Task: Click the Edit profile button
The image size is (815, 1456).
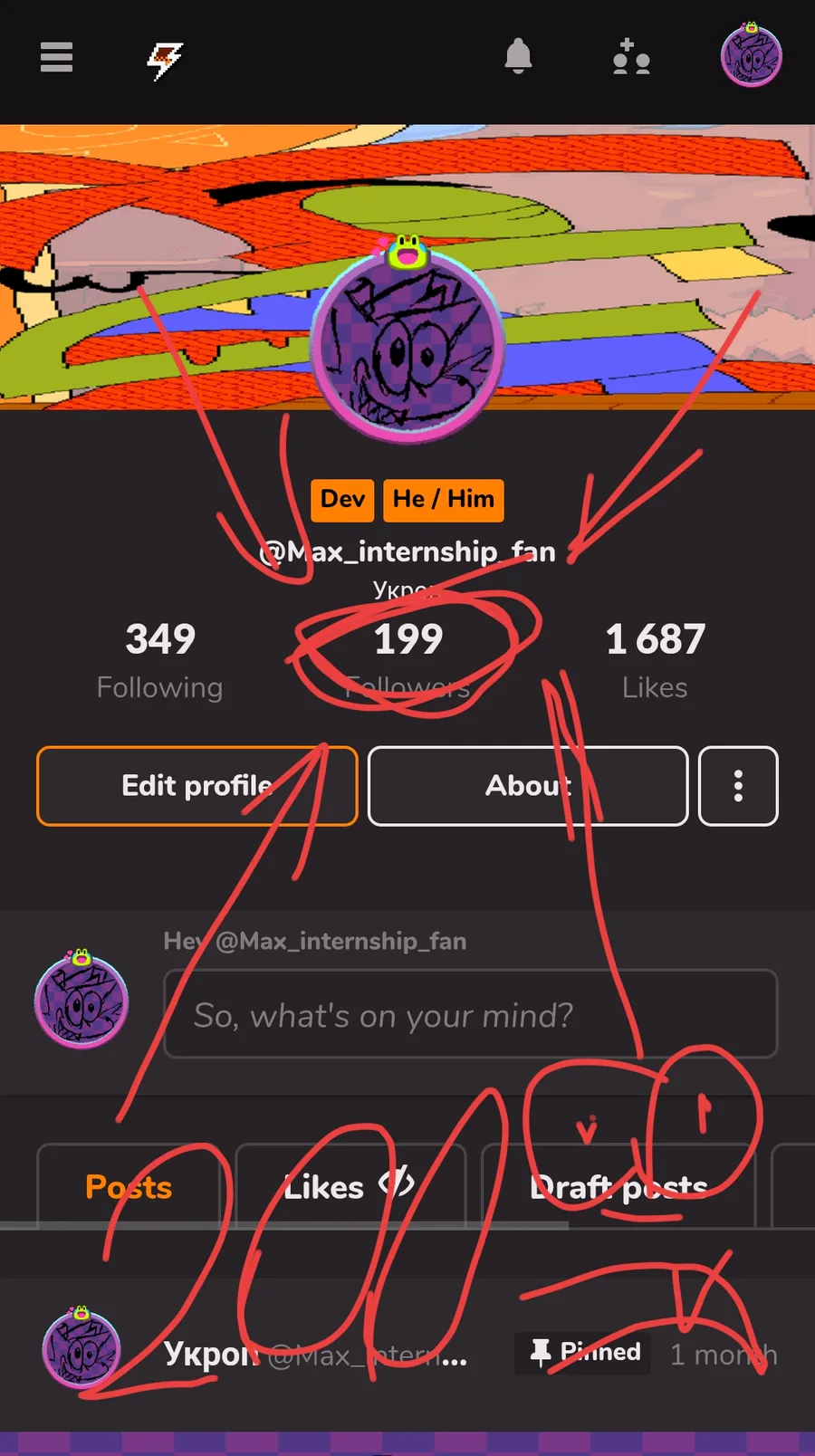Action: pos(197,786)
